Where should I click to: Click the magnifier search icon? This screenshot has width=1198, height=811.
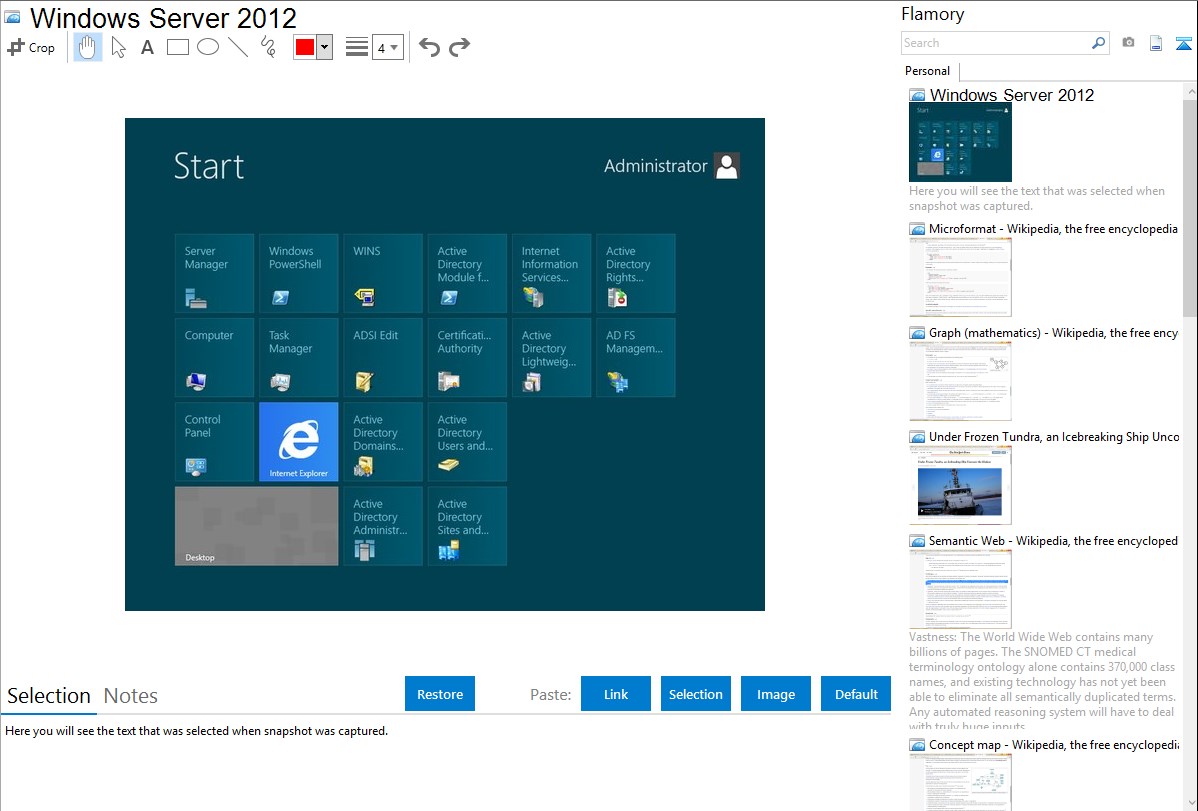(1099, 43)
